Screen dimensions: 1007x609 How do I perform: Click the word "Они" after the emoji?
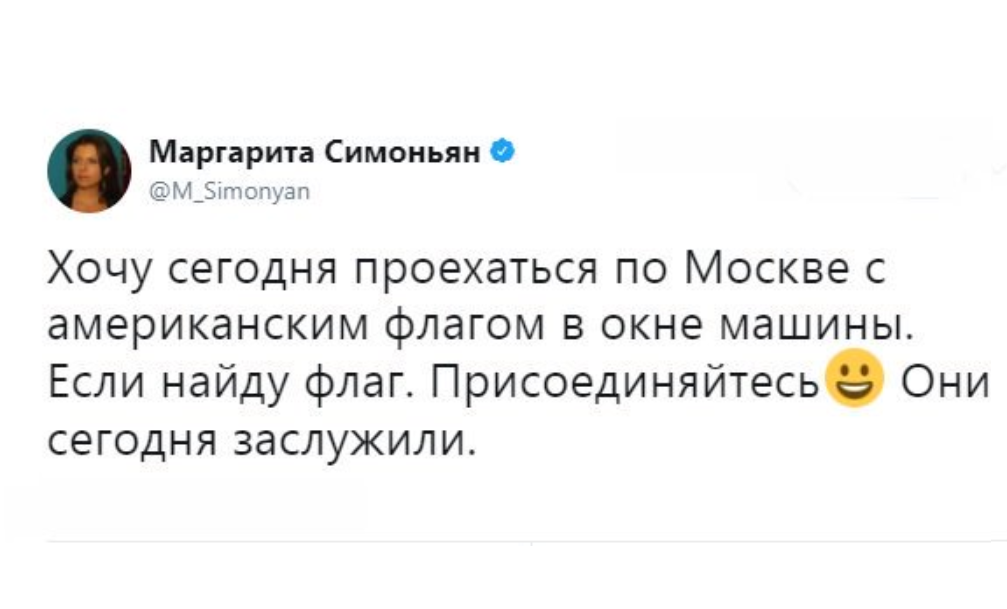click(944, 382)
